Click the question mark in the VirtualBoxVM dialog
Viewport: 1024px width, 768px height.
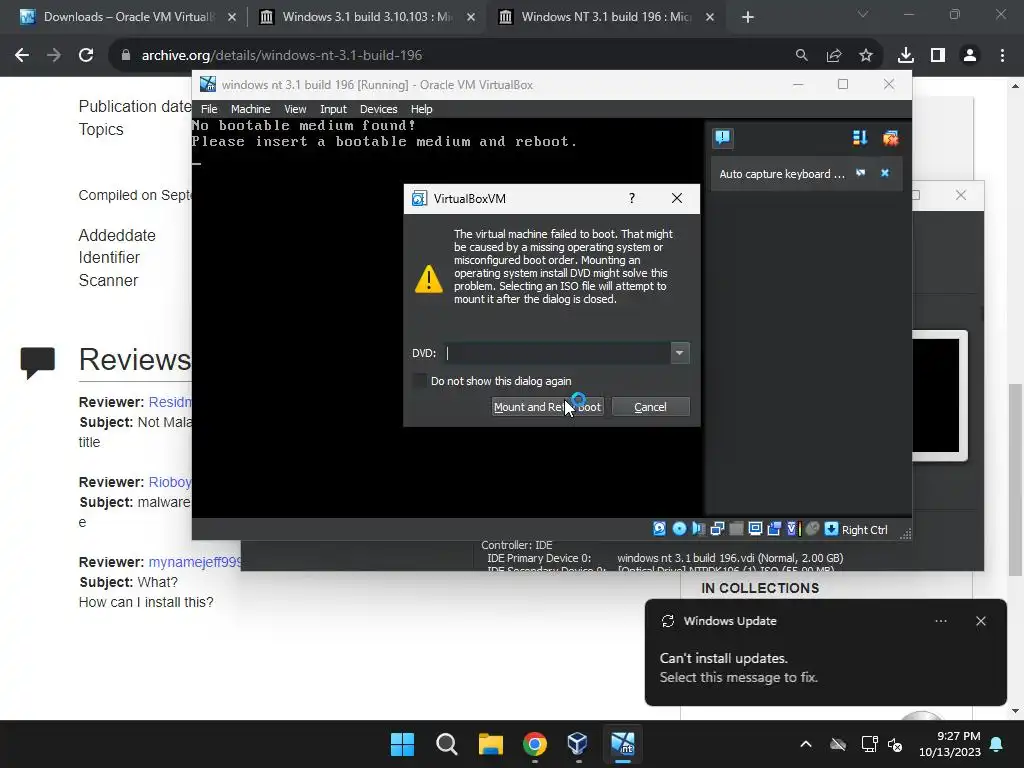[632, 199]
